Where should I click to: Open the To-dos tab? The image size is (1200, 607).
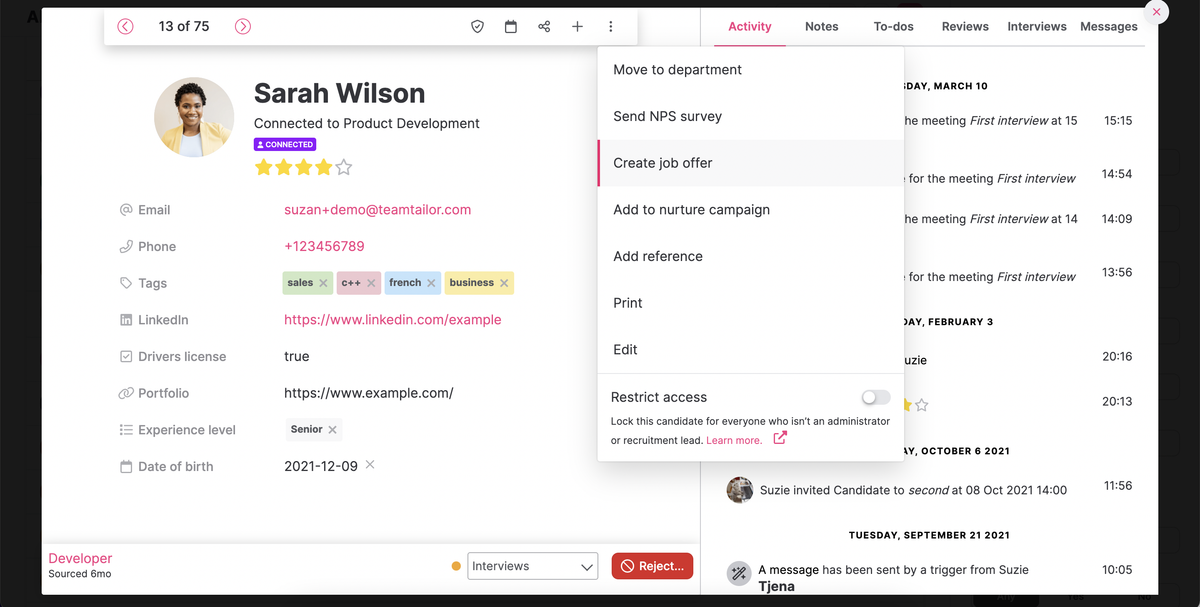[x=893, y=27]
